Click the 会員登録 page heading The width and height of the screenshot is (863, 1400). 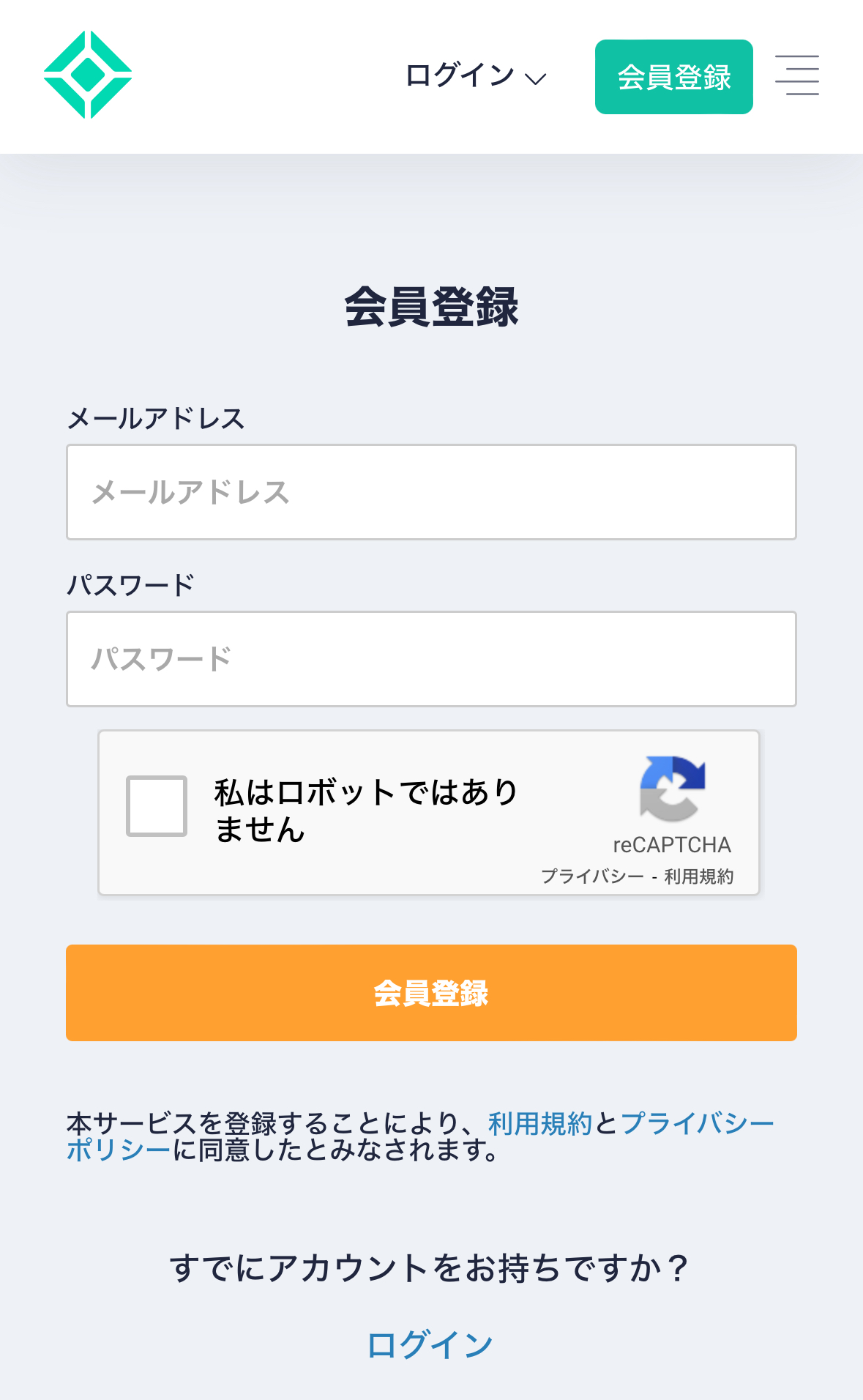click(431, 307)
